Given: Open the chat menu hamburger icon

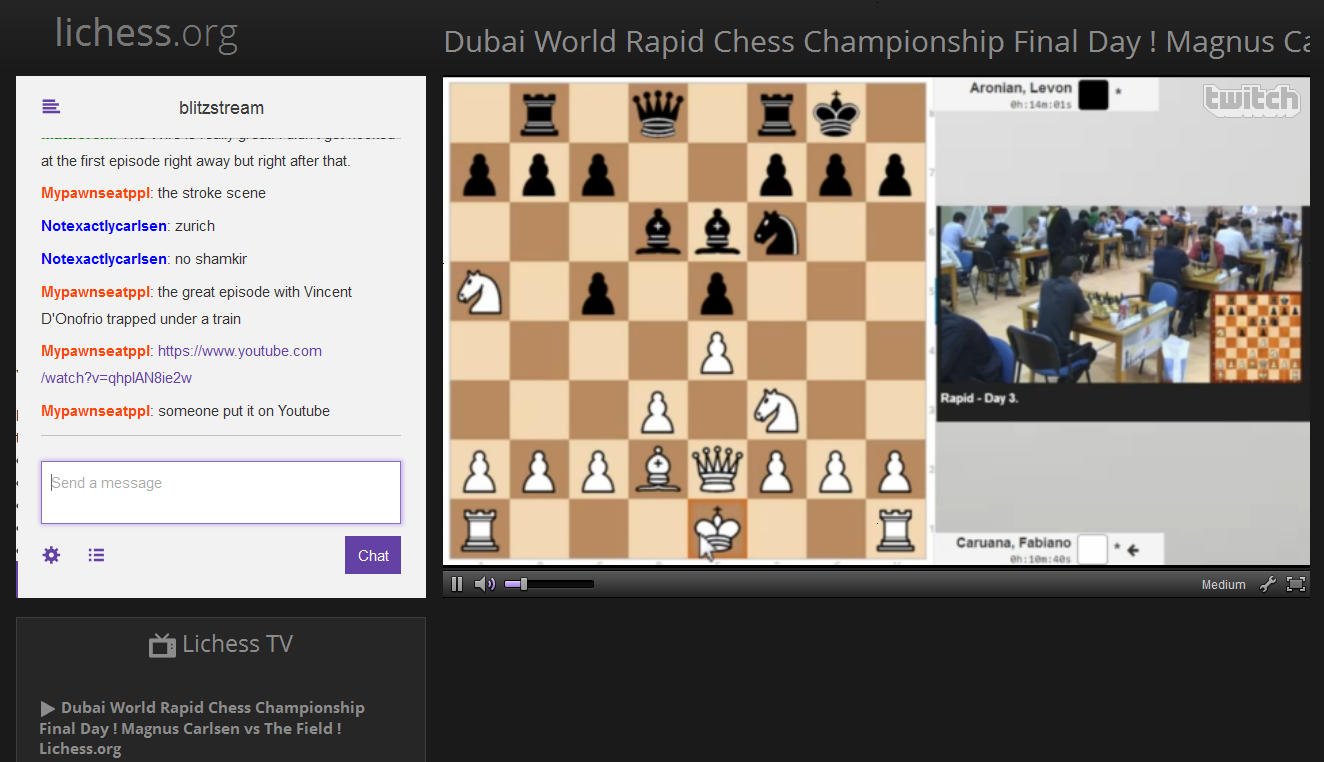Looking at the screenshot, I should (x=51, y=107).
